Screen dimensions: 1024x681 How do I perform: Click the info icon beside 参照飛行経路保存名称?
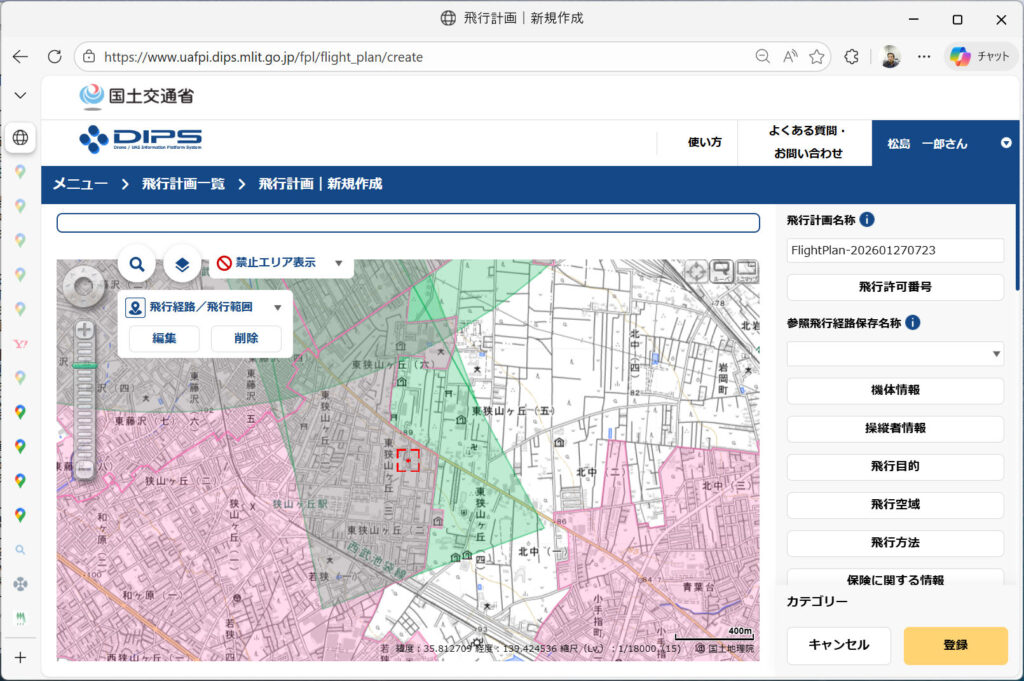[913, 322]
